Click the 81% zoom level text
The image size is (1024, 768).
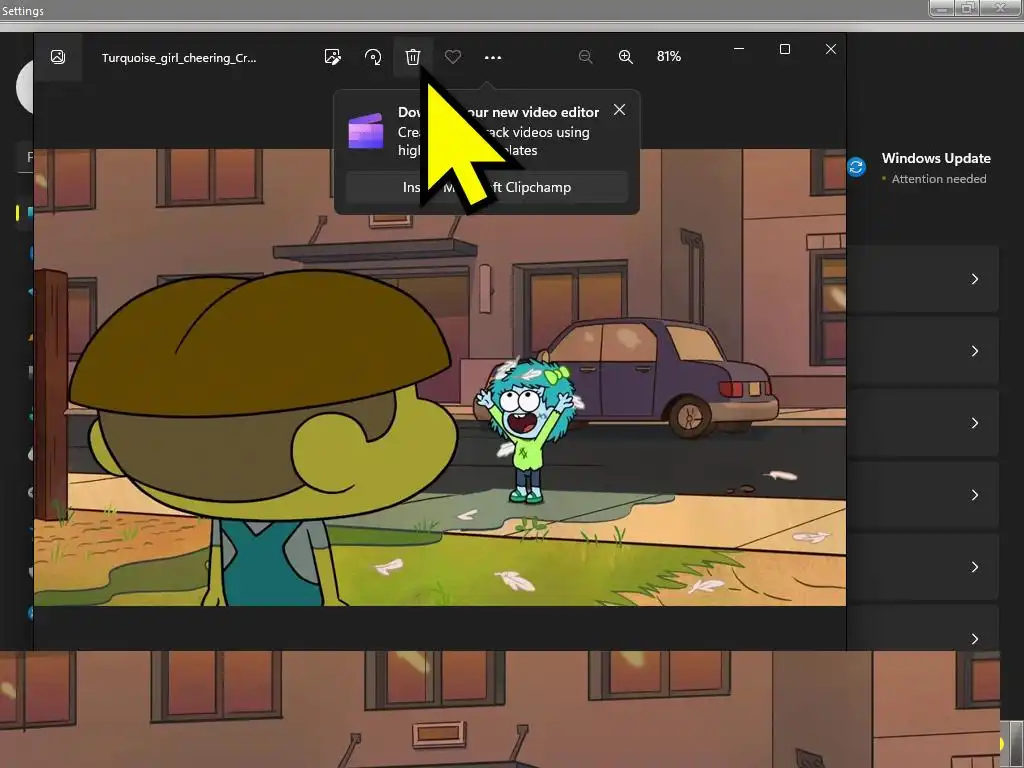pos(669,57)
